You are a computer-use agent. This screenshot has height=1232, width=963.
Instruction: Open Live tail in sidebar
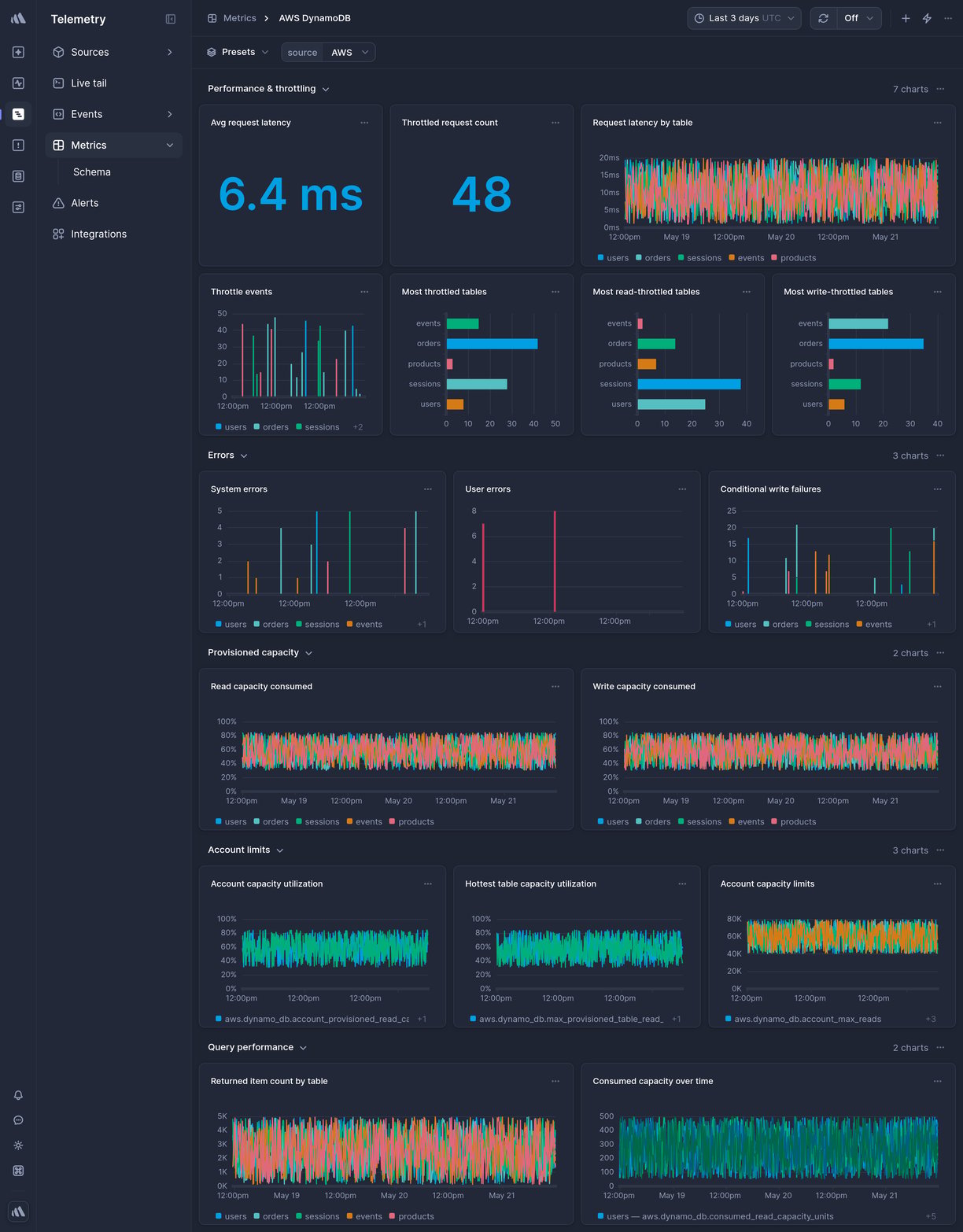pos(113,83)
